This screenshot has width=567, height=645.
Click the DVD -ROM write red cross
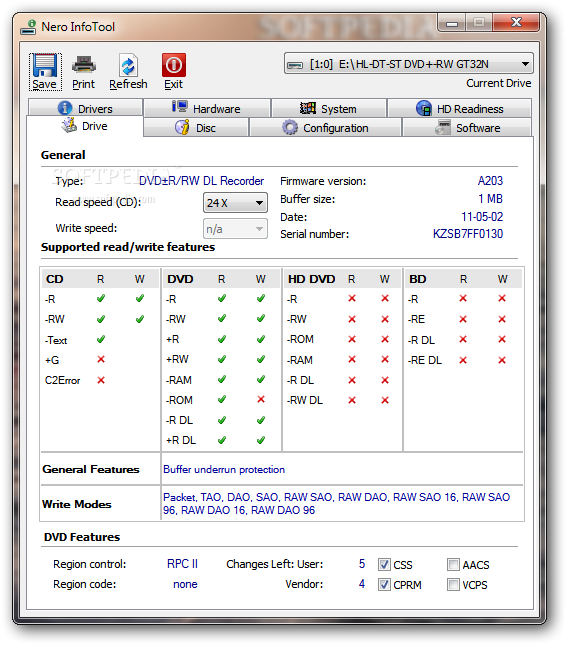[260, 399]
